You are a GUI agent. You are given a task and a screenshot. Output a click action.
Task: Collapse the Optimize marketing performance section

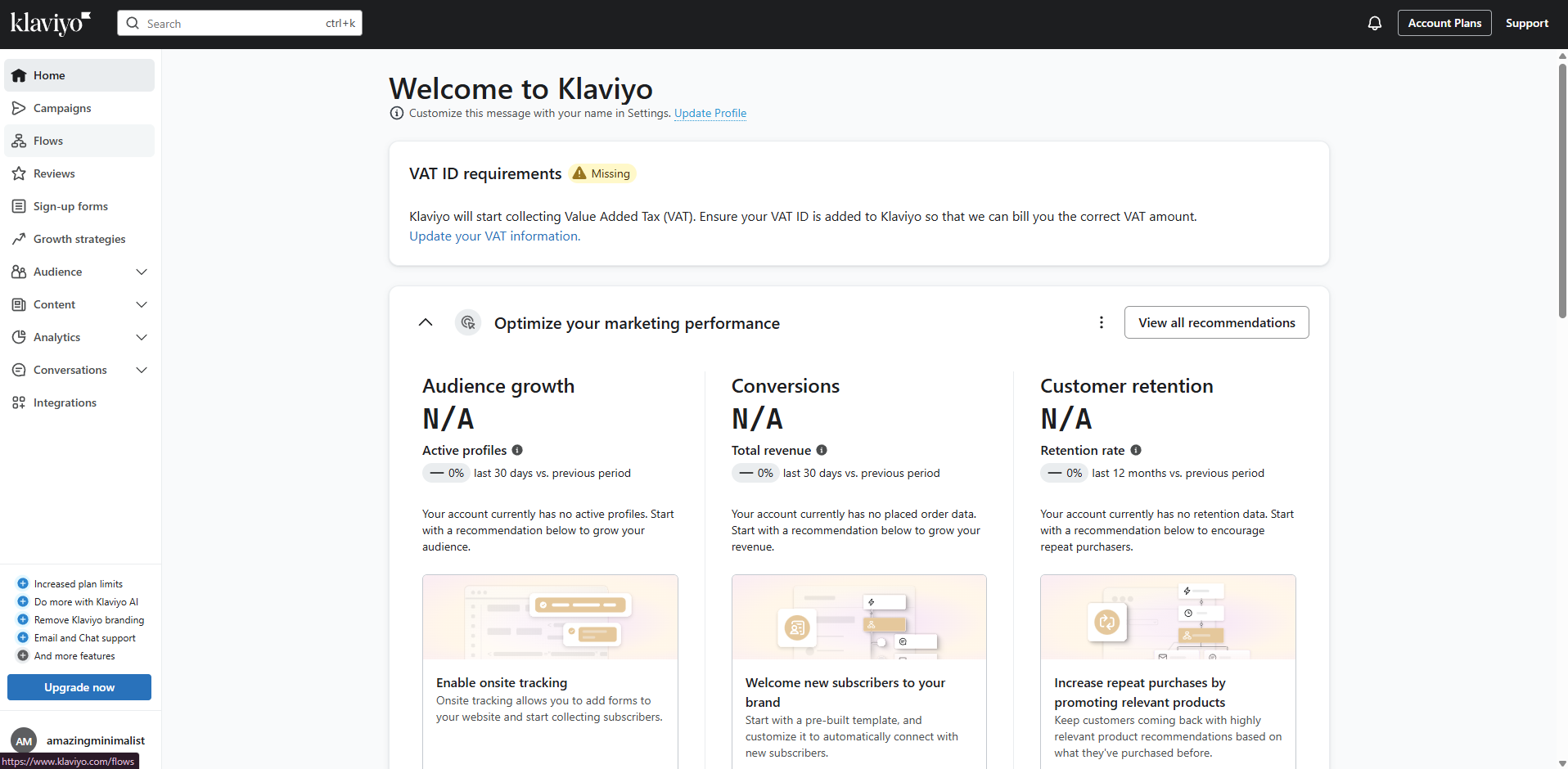pyautogui.click(x=426, y=322)
